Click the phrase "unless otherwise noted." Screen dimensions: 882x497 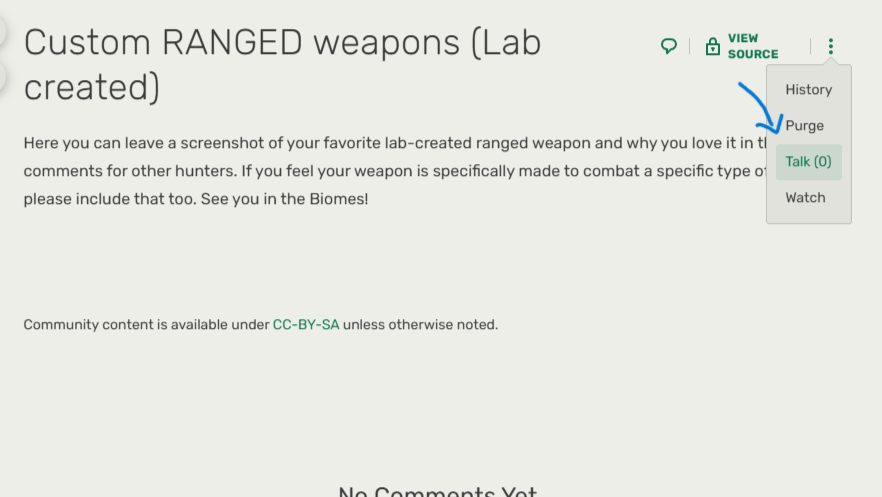pos(421,325)
